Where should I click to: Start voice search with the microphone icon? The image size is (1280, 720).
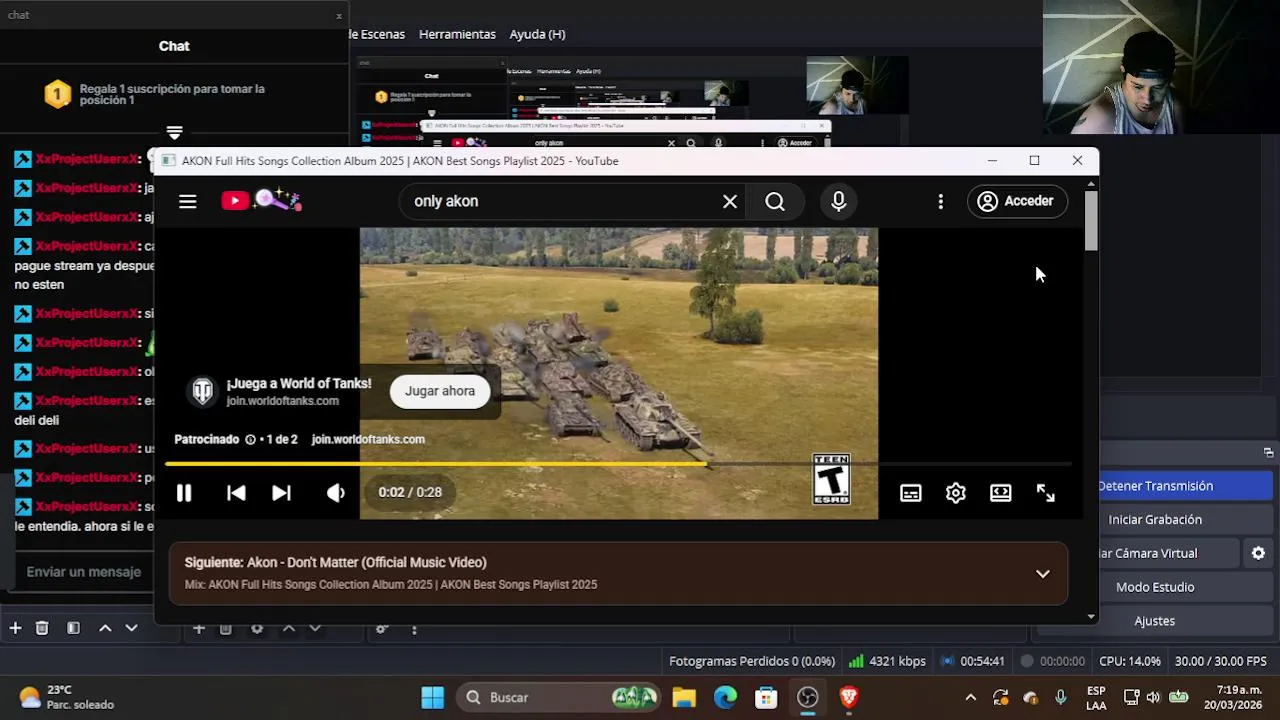(839, 201)
